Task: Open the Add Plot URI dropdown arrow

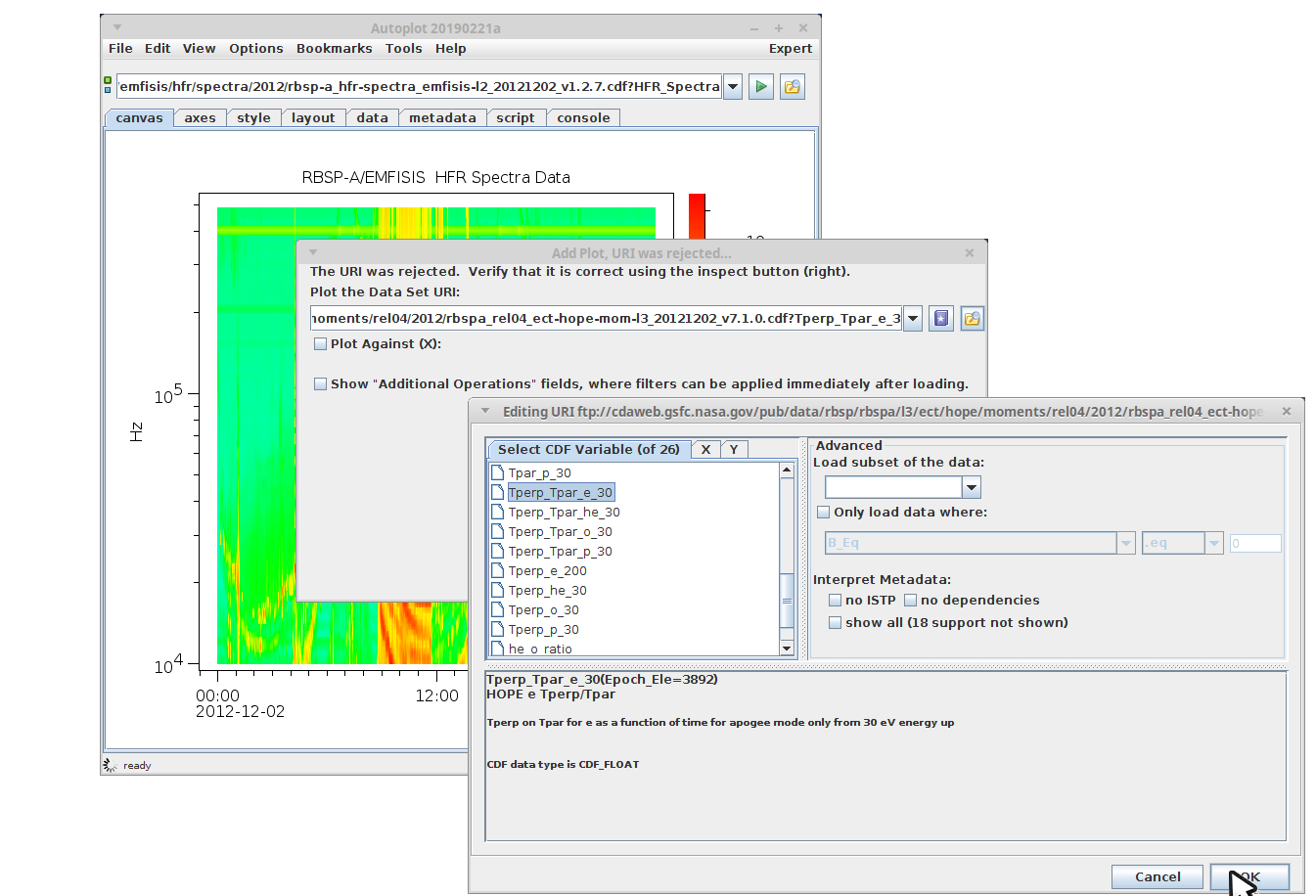Action: click(912, 319)
